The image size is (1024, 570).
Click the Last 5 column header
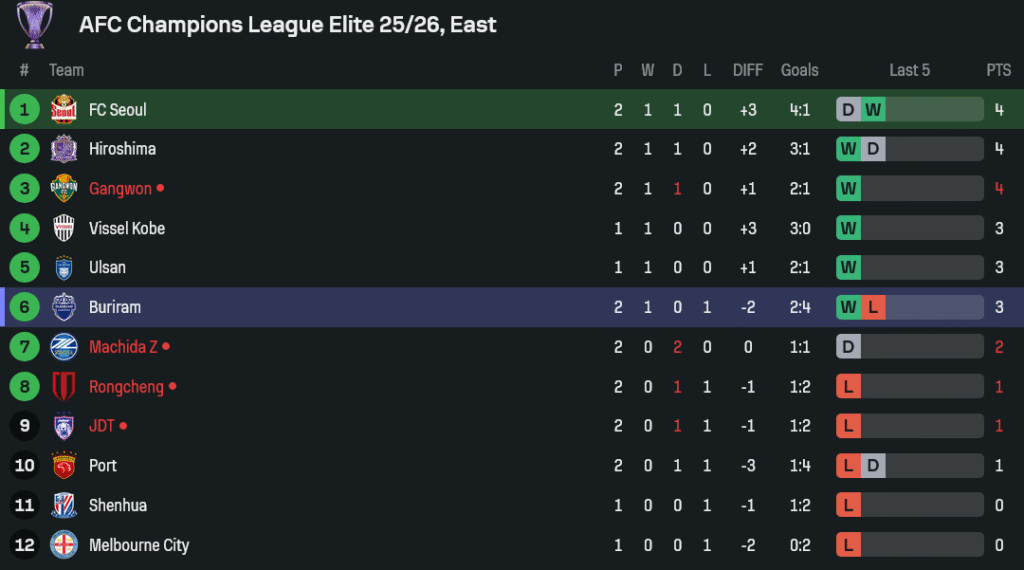[x=909, y=70]
